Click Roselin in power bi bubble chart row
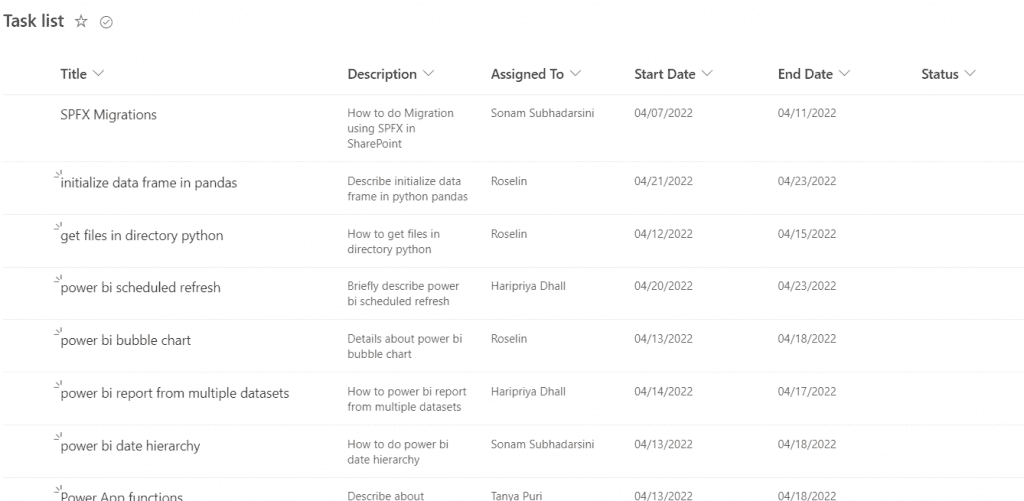Screen dimensions: 1024x501 point(509,339)
